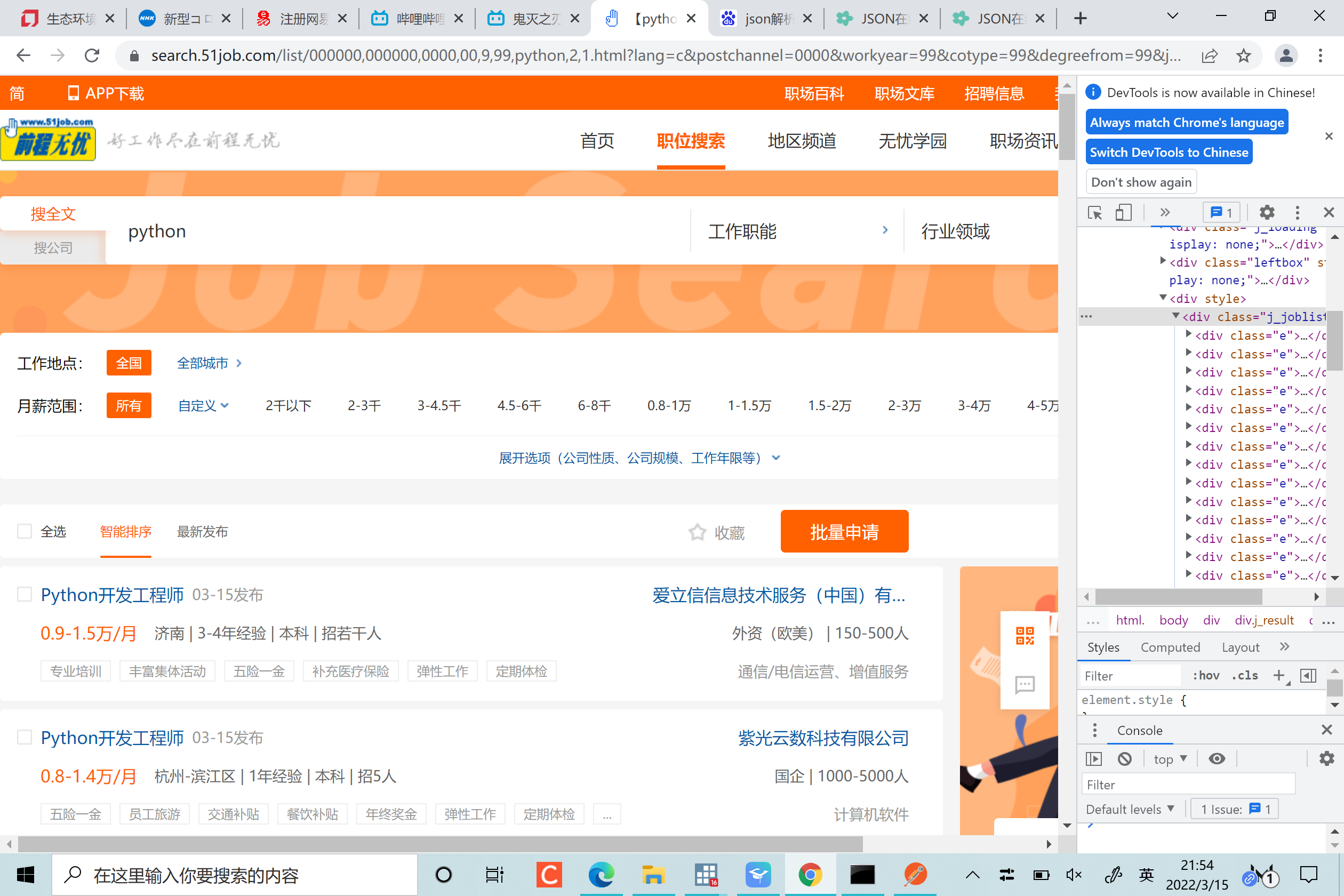Open console settings gear
Viewport: 1344px width, 896px height.
coord(1326,759)
